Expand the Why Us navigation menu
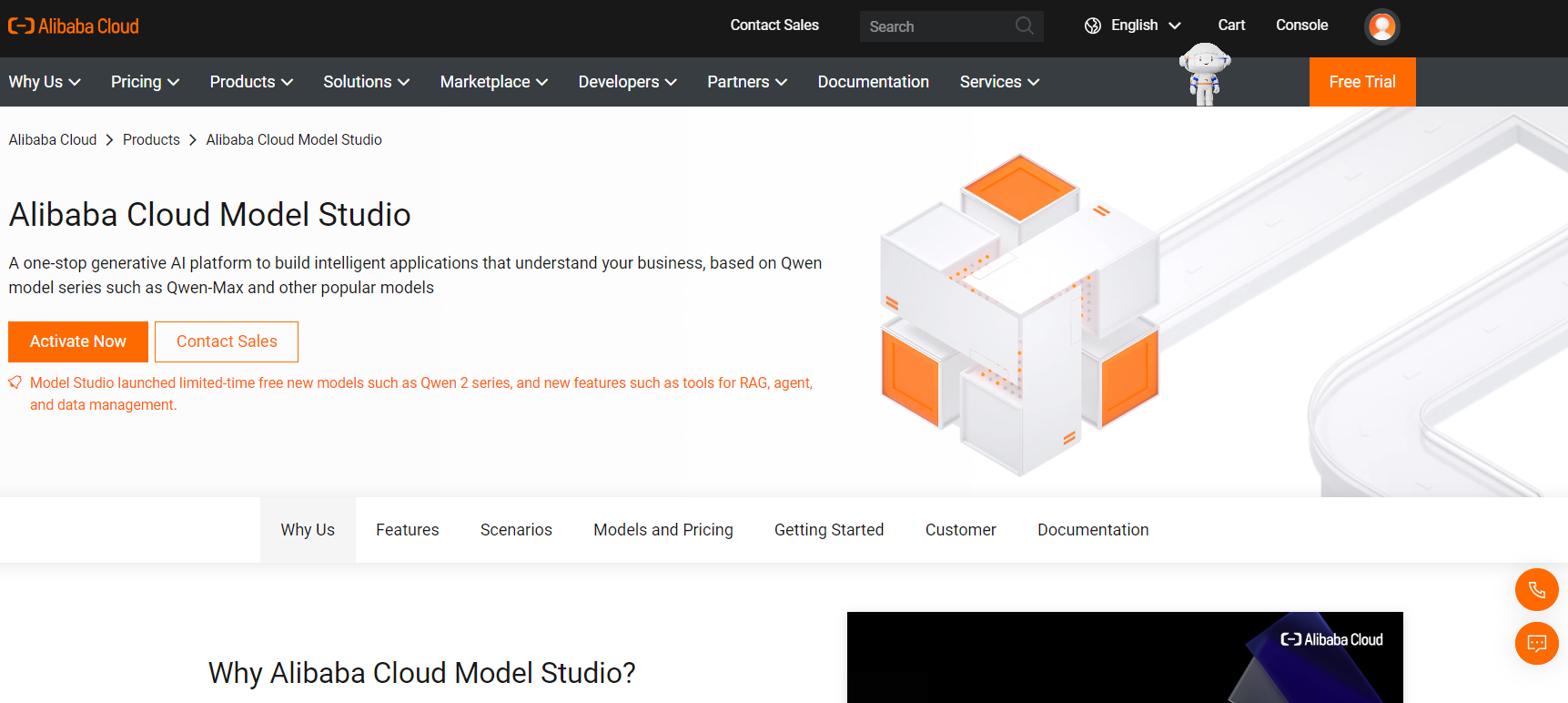This screenshot has width=1568, height=703. tap(45, 82)
